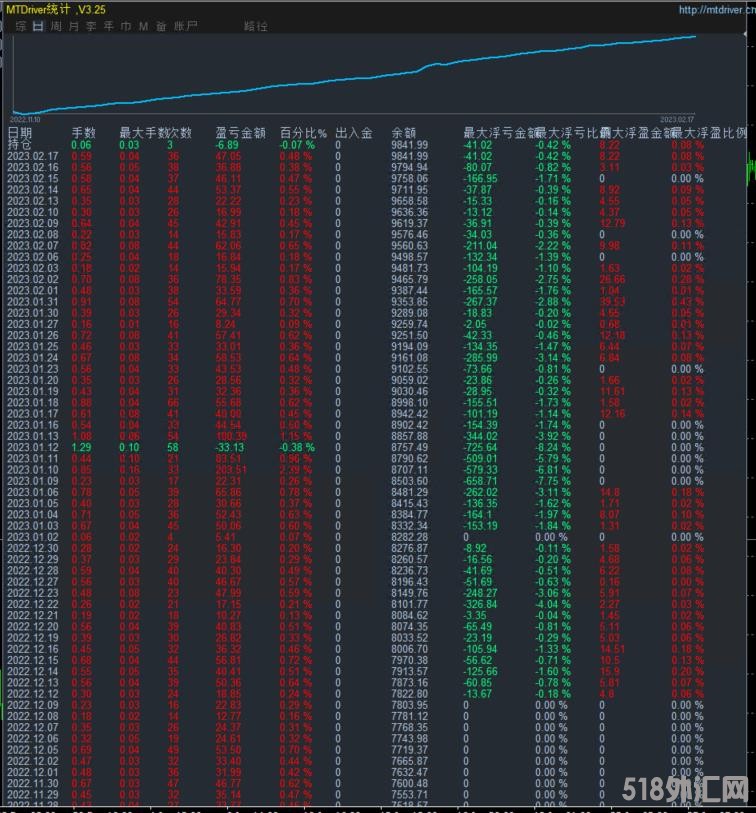The height and width of the screenshot is (813, 756).
Task: Switch to the 年 yearly tab
Action: tap(108, 26)
